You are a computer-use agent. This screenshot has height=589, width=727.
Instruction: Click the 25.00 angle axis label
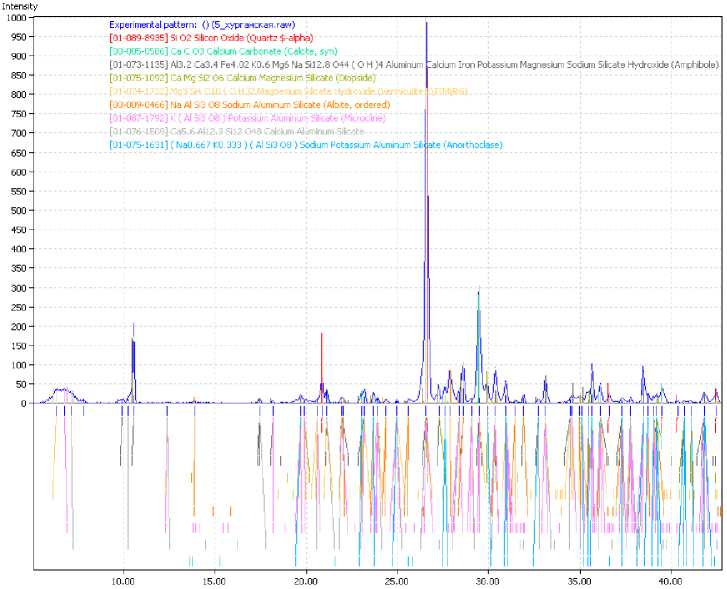pyautogui.click(x=397, y=581)
